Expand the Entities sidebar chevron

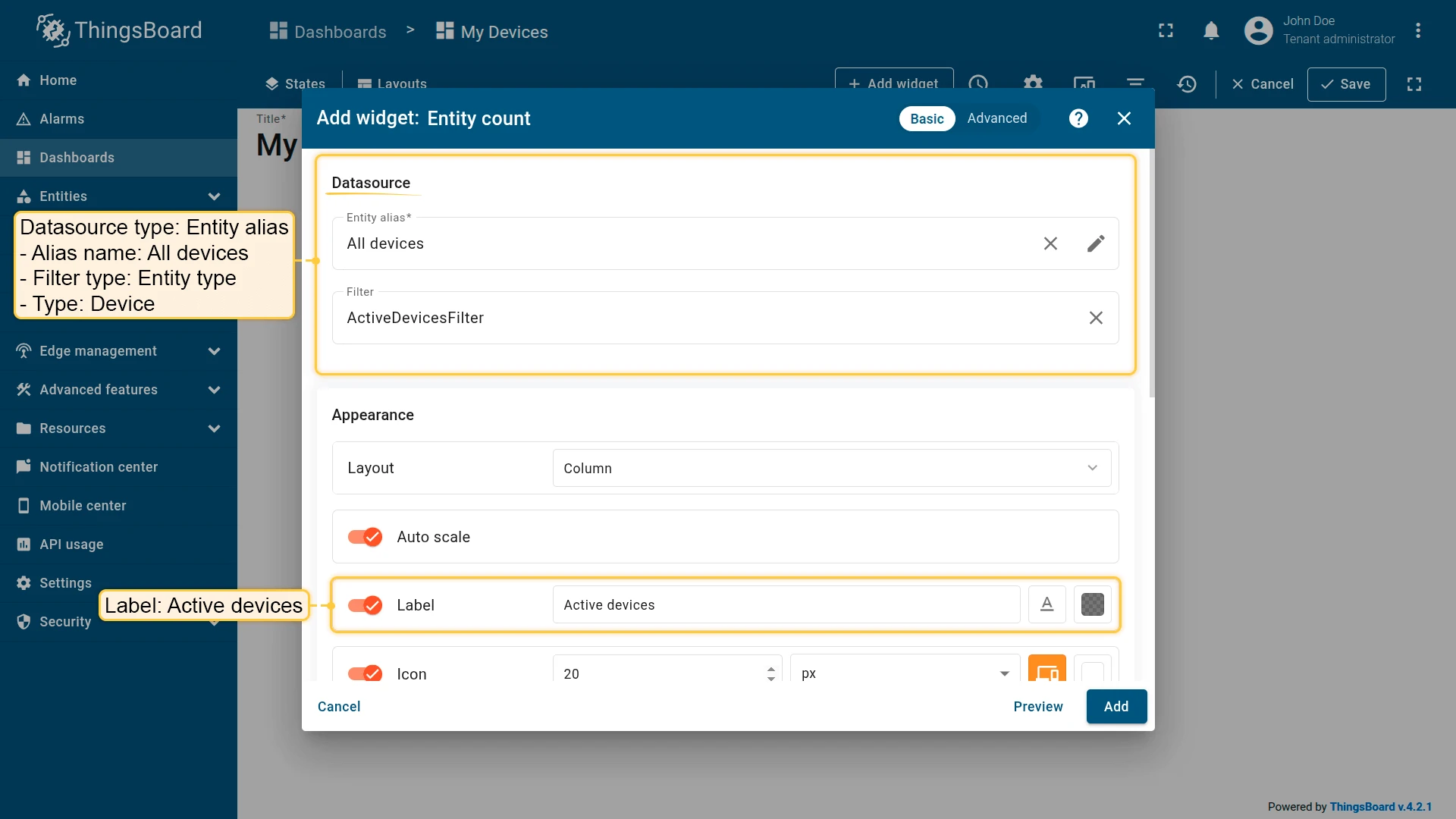pyautogui.click(x=215, y=196)
